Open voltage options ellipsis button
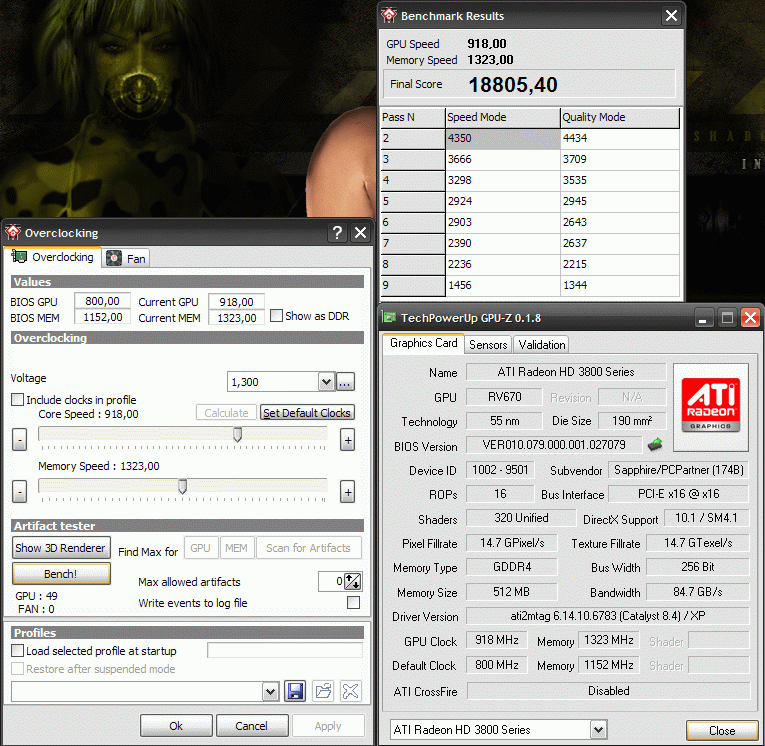The height and width of the screenshot is (746, 765). pos(345,382)
